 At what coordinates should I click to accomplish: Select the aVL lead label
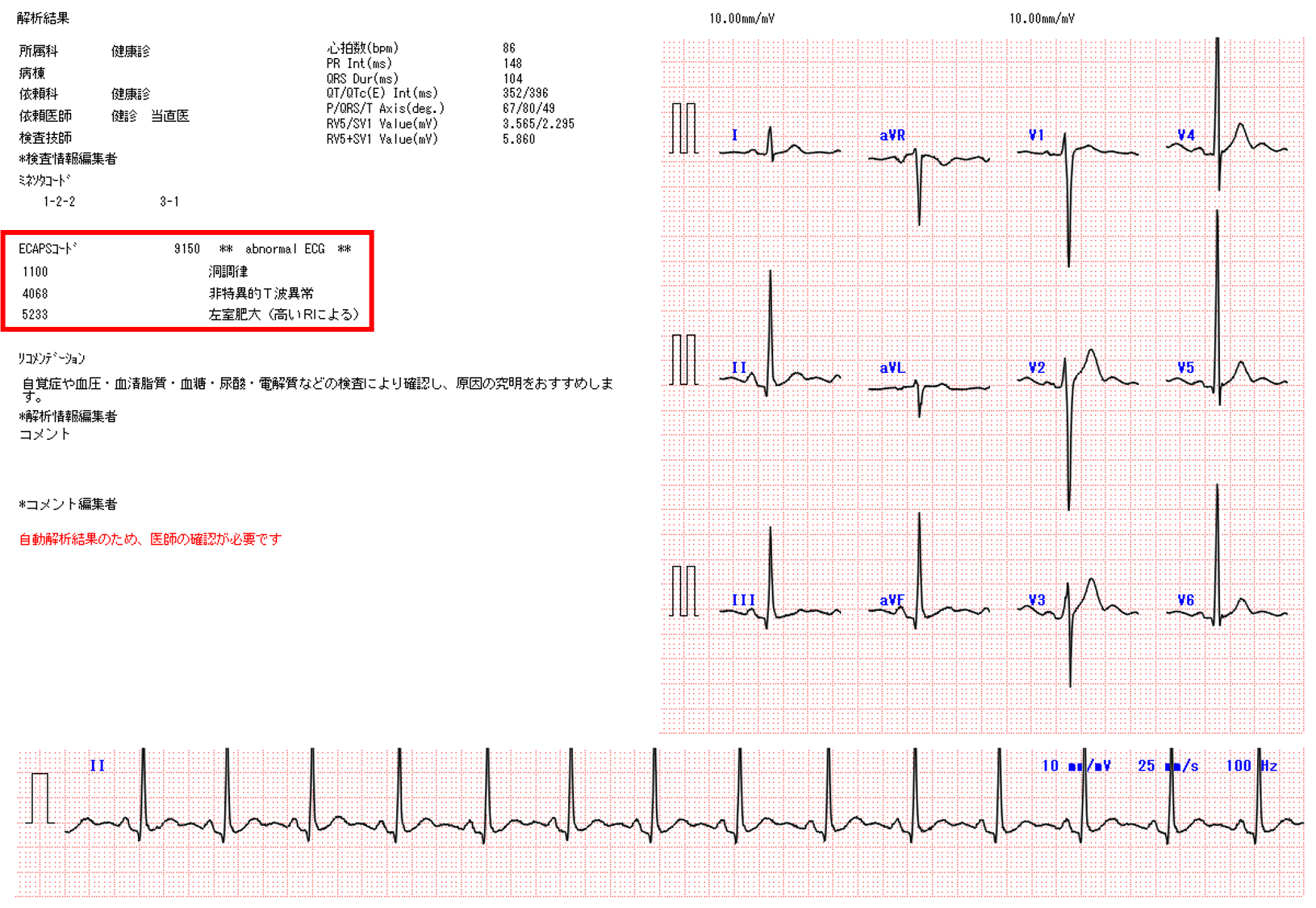tap(892, 368)
